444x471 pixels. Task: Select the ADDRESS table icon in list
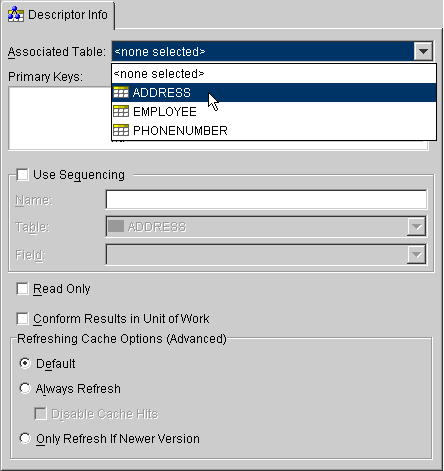[121, 92]
